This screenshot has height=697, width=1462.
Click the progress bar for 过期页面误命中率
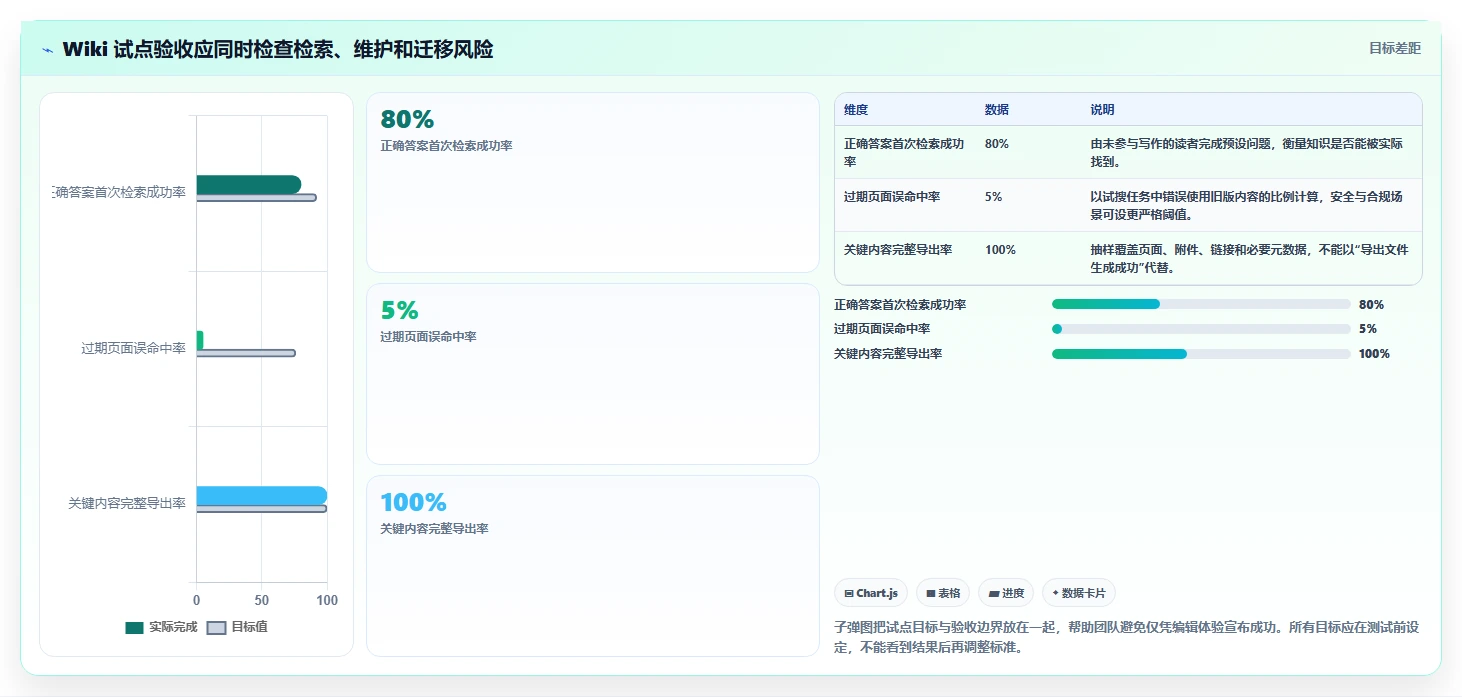(x=1201, y=329)
